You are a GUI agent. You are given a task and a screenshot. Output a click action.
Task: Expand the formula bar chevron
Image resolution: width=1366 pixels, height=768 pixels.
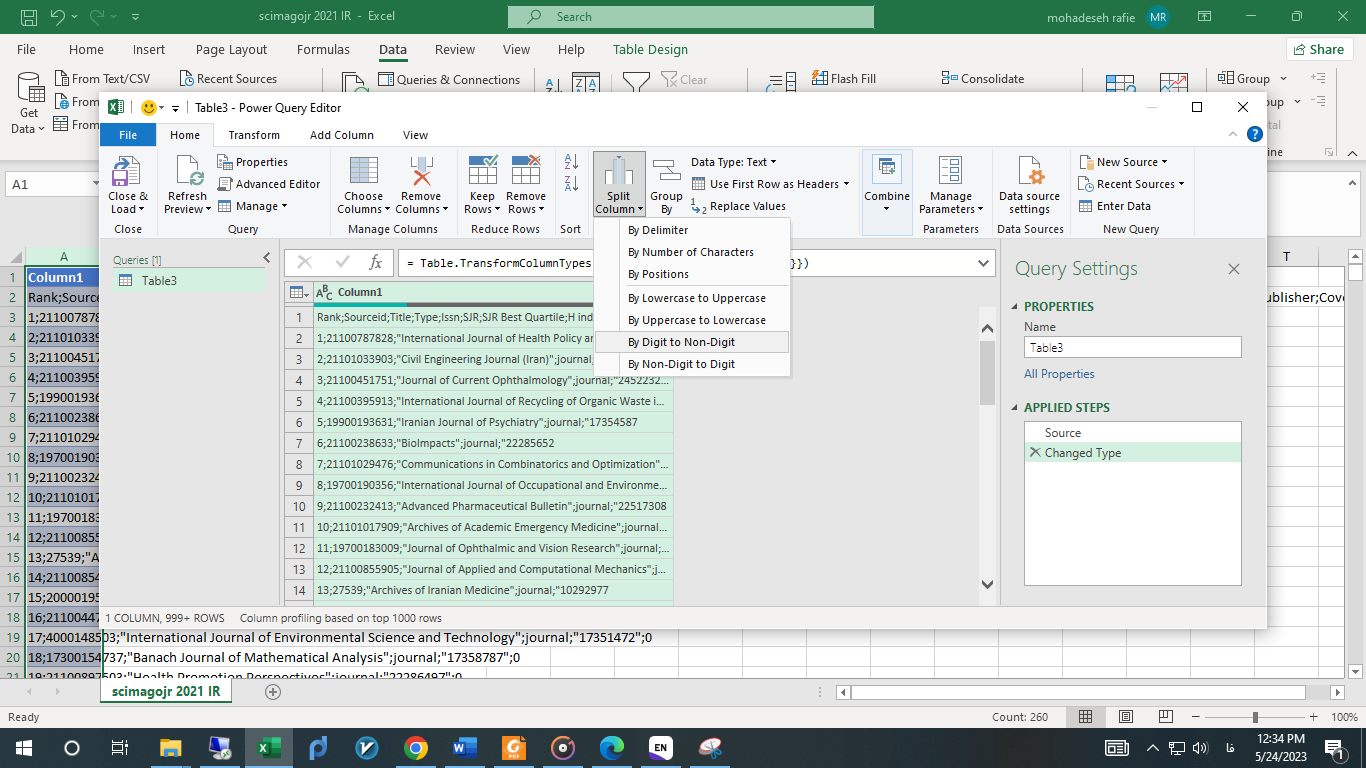[x=984, y=263]
